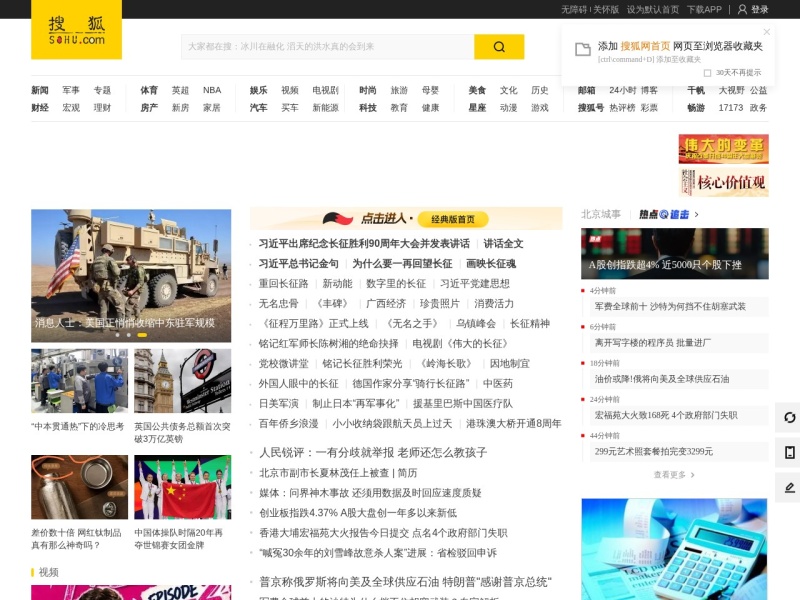Open 普京称俄罗斯将向美 headline
Image resolution: width=800 pixels, height=600 pixels.
(405, 582)
